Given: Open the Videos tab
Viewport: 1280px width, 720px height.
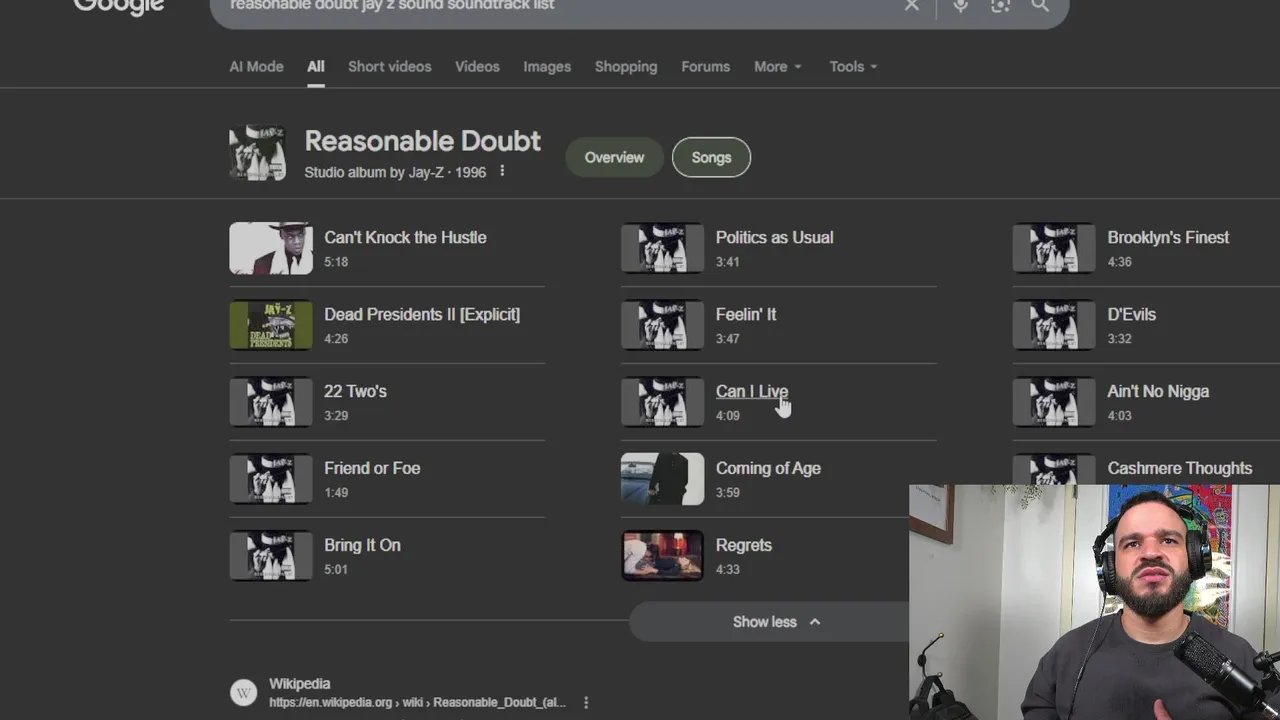Looking at the screenshot, I should 477,66.
